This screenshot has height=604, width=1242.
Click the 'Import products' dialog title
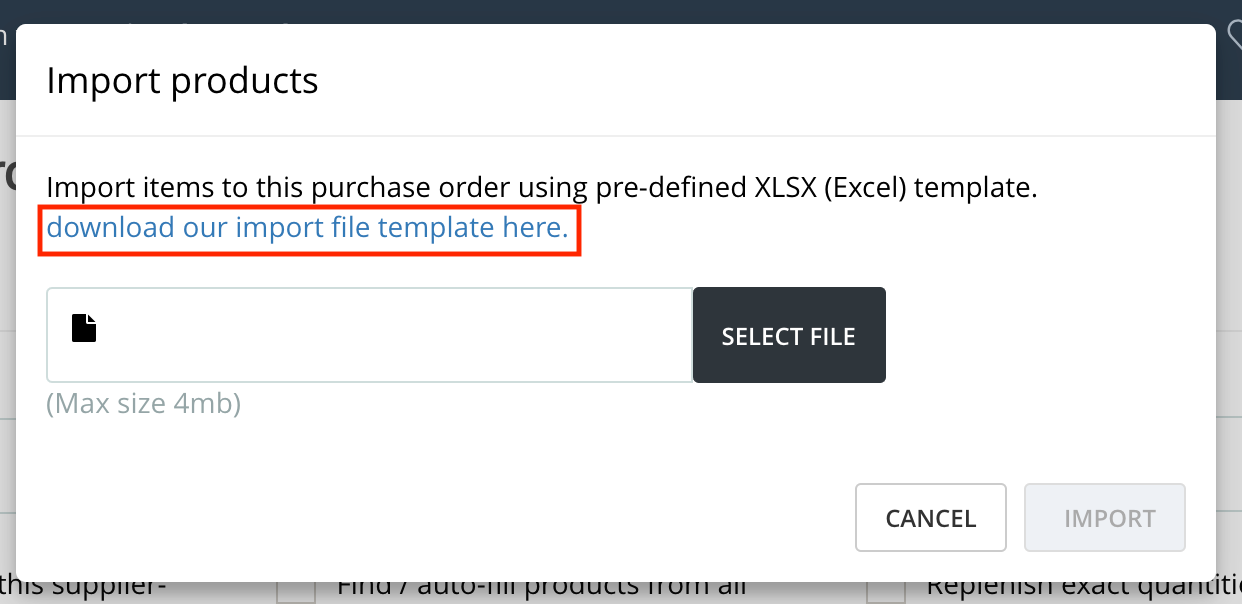pos(182,80)
